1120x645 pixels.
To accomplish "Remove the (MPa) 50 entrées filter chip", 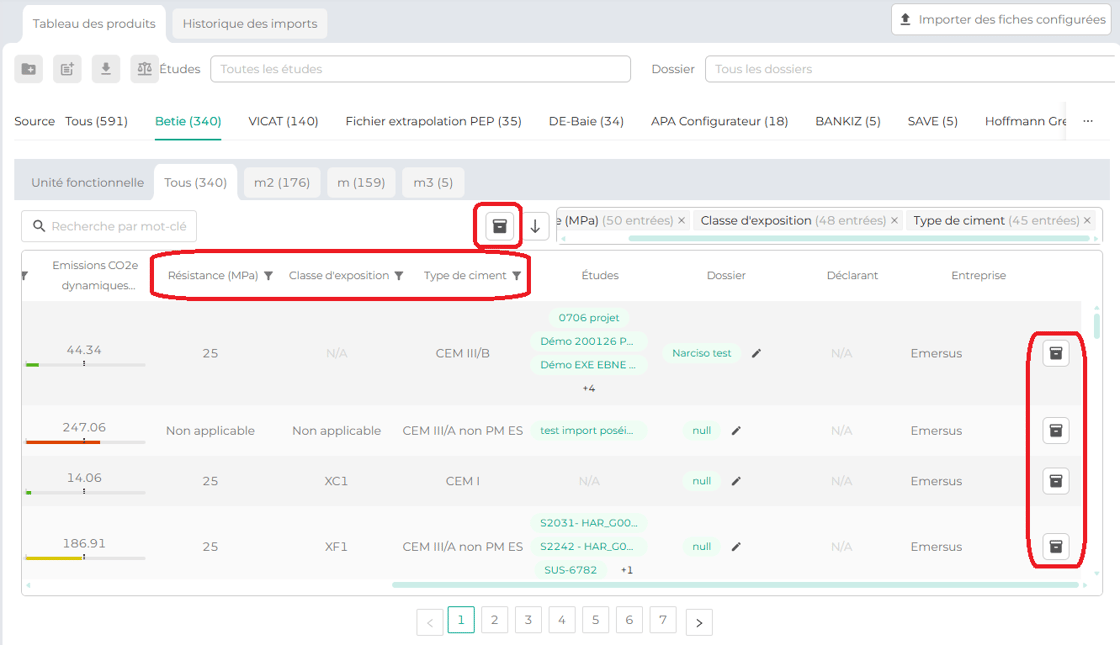I will pos(681,221).
